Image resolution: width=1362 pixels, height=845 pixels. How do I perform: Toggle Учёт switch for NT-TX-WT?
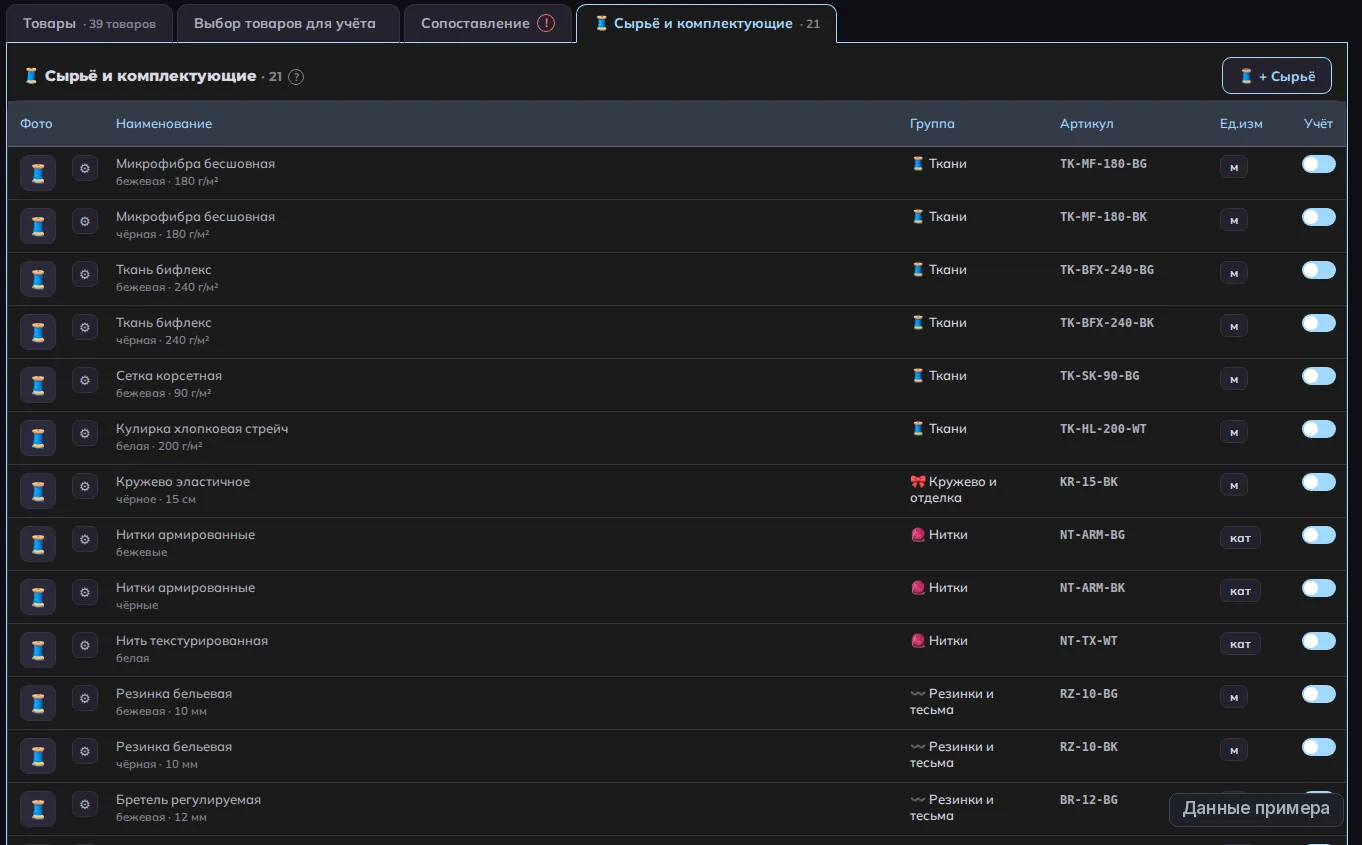tap(1318, 641)
